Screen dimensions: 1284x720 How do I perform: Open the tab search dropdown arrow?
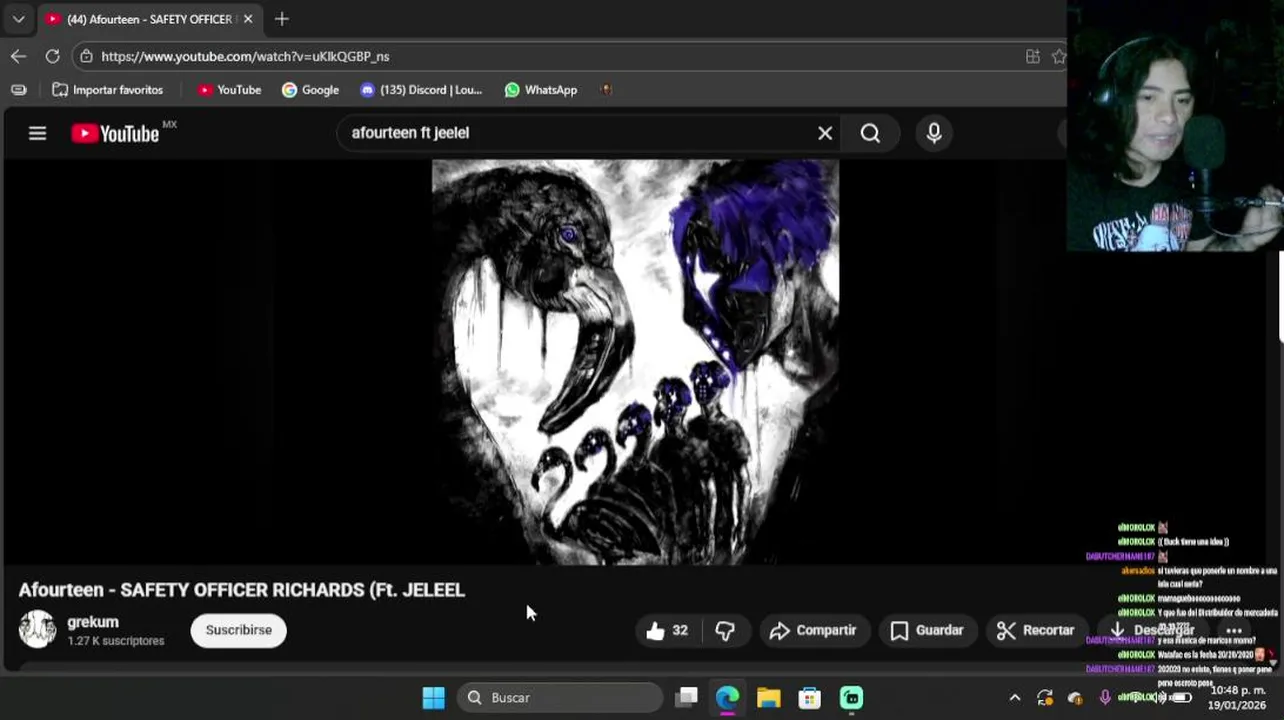18,18
